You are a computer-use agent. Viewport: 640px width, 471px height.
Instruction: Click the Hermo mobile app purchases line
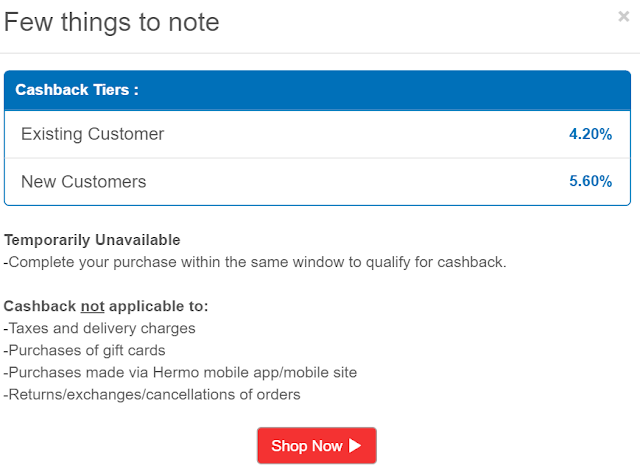tap(180, 372)
